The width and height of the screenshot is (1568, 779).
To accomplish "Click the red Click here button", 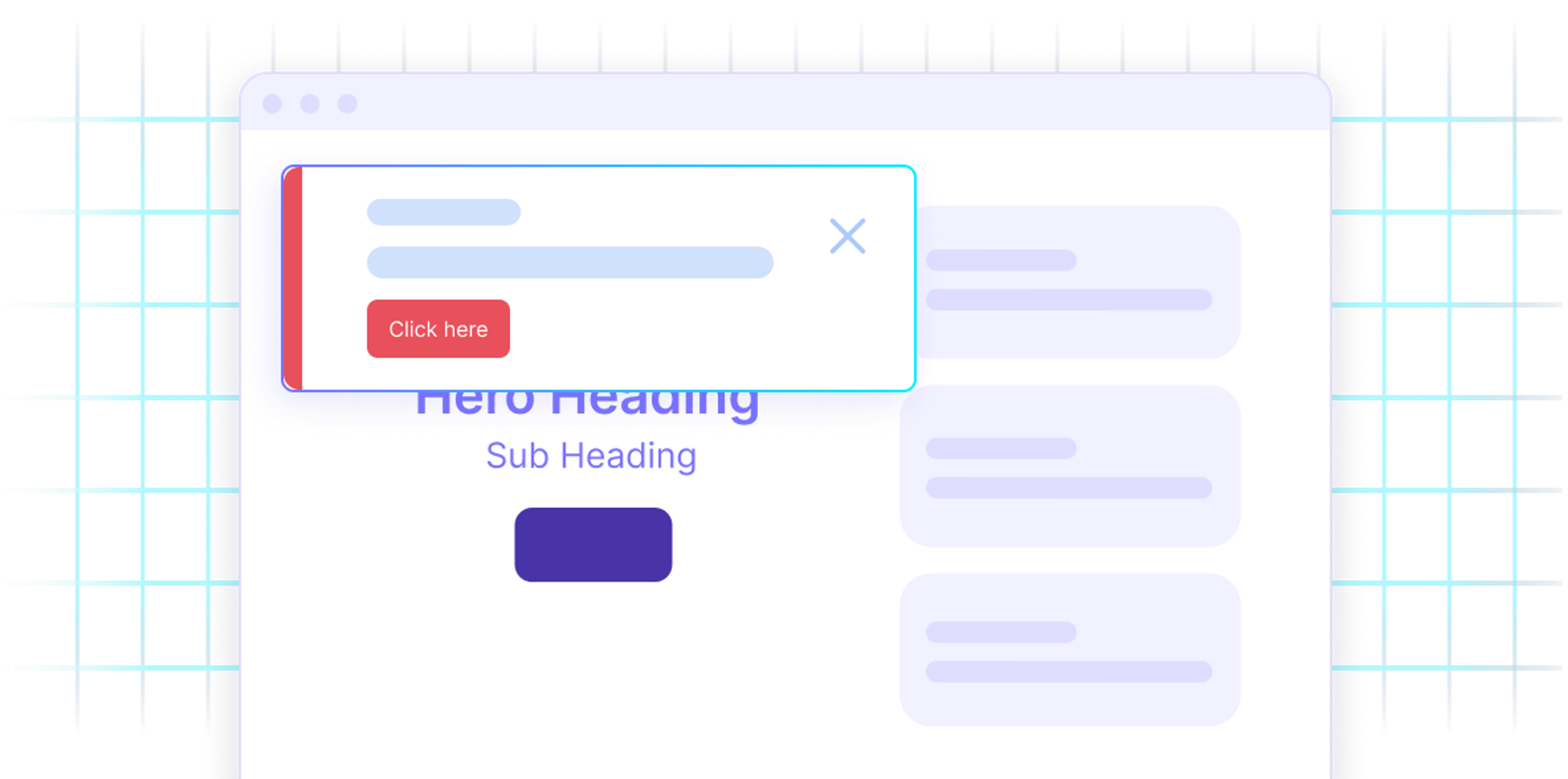I will (438, 329).
